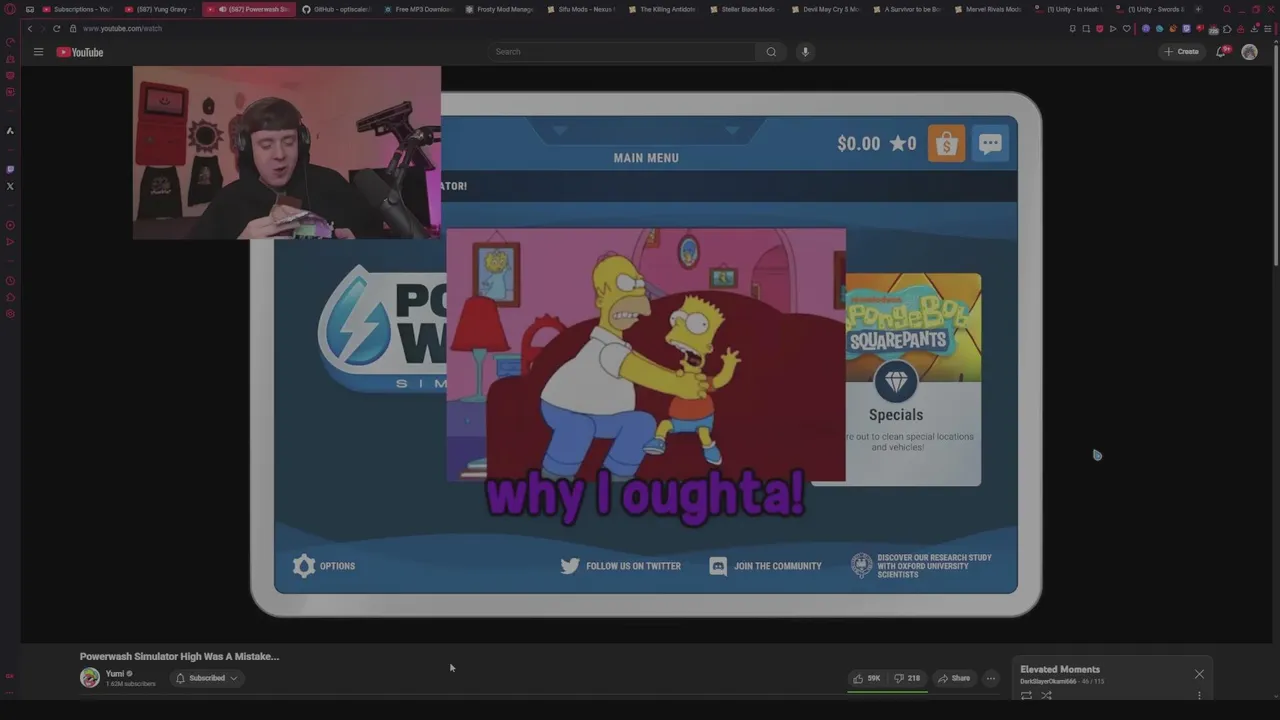Close the Elevated Moments playlist panel

click(x=1199, y=674)
